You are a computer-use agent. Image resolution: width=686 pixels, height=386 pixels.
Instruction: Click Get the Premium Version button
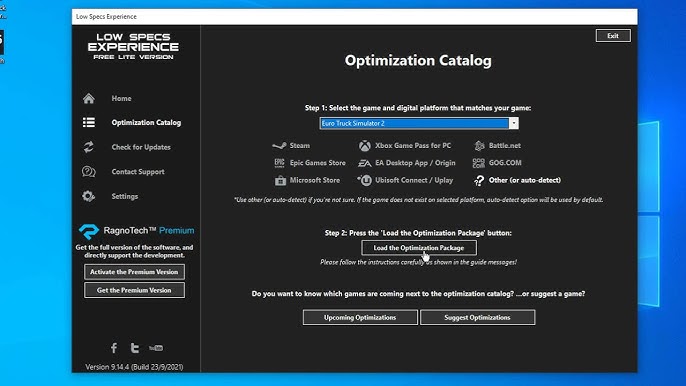tap(134, 290)
